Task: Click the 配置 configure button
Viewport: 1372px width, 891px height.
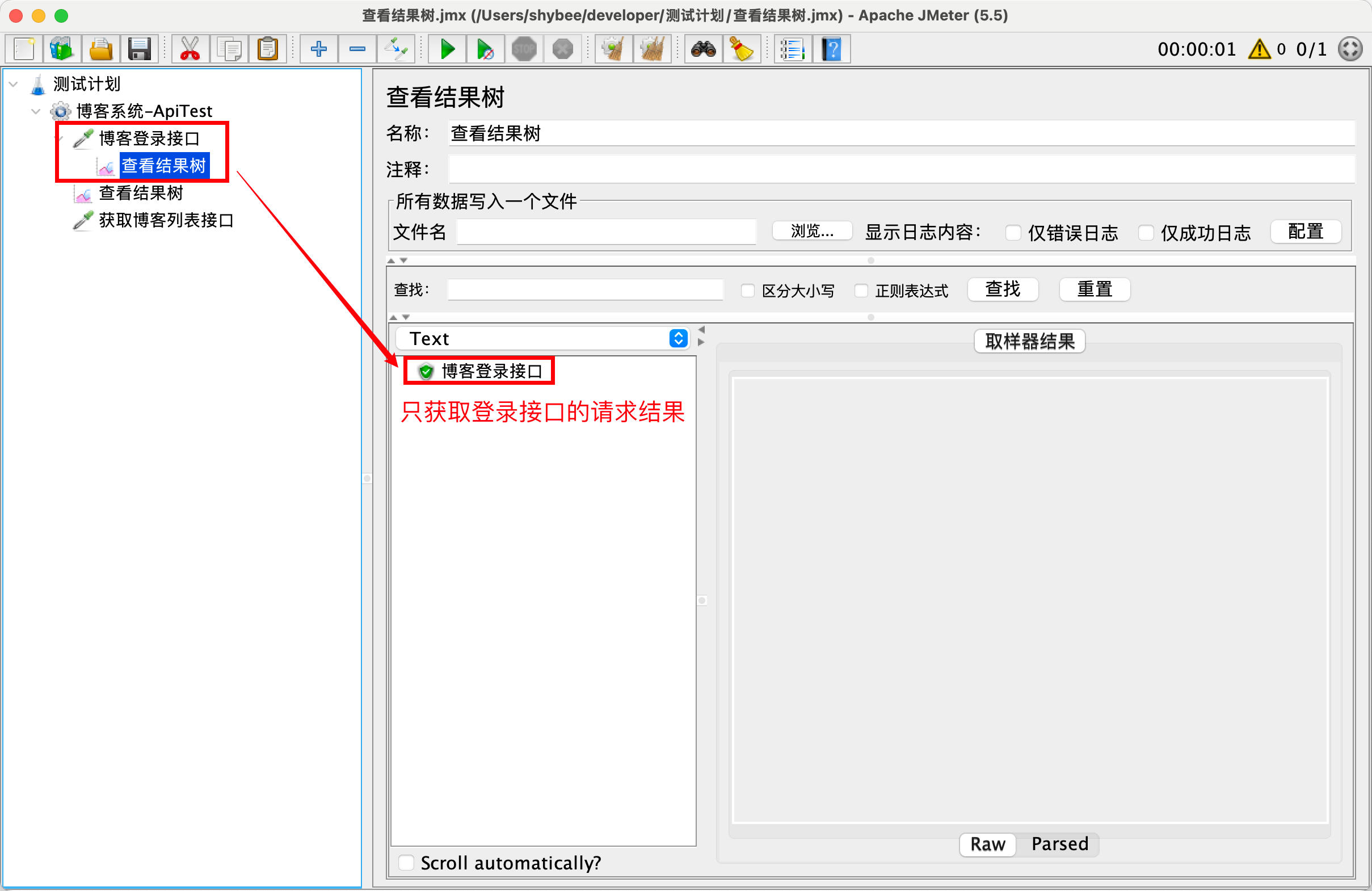Action: (x=1305, y=231)
